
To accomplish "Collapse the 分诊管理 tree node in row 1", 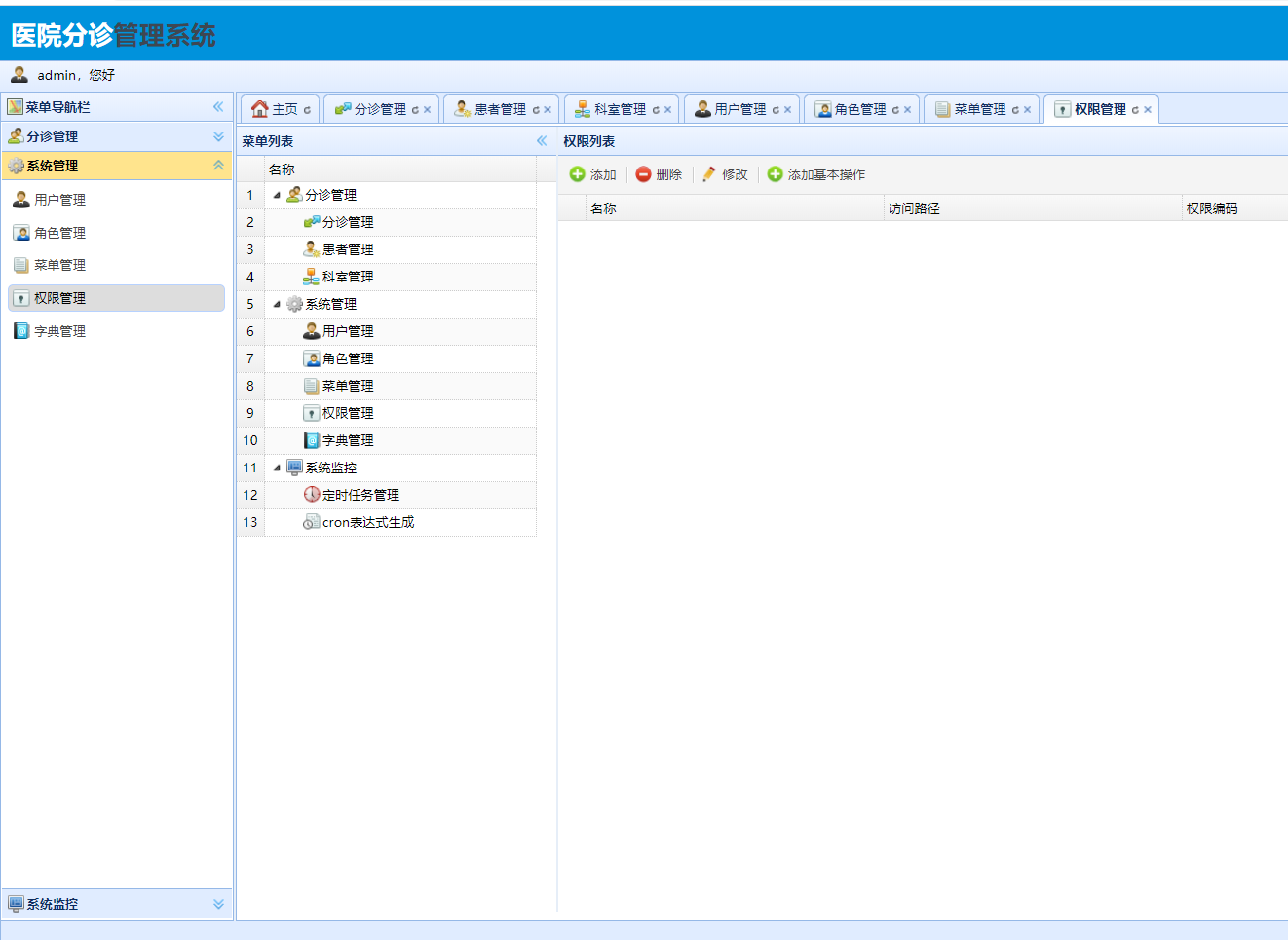I will 277,195.
